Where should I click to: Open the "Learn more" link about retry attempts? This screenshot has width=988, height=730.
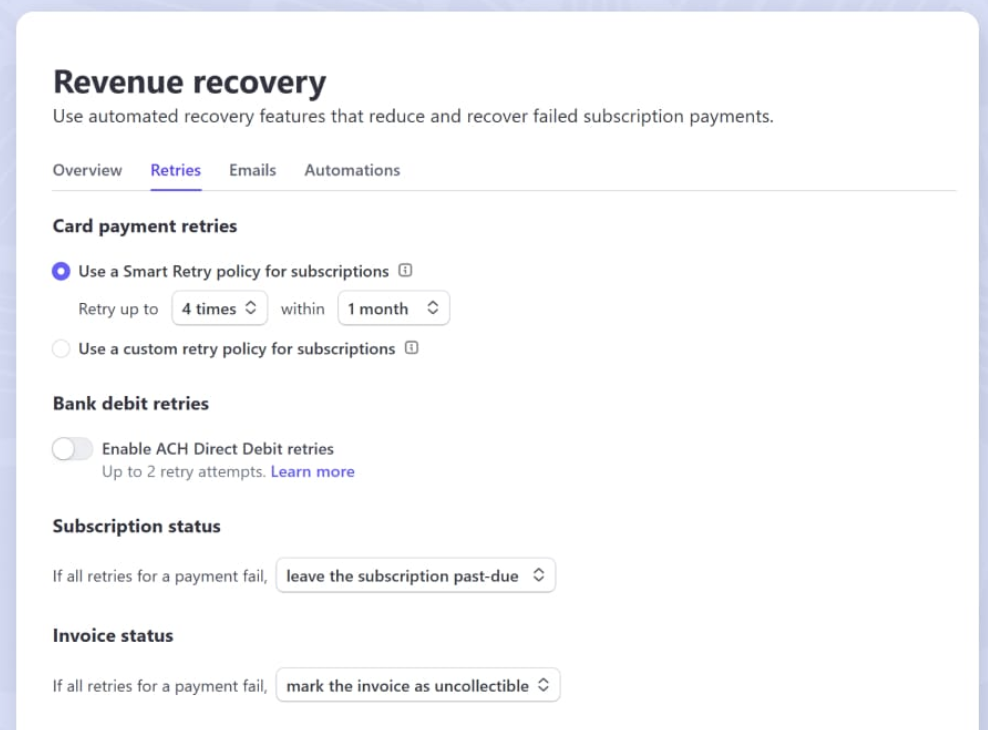click(x=312, y=471)
